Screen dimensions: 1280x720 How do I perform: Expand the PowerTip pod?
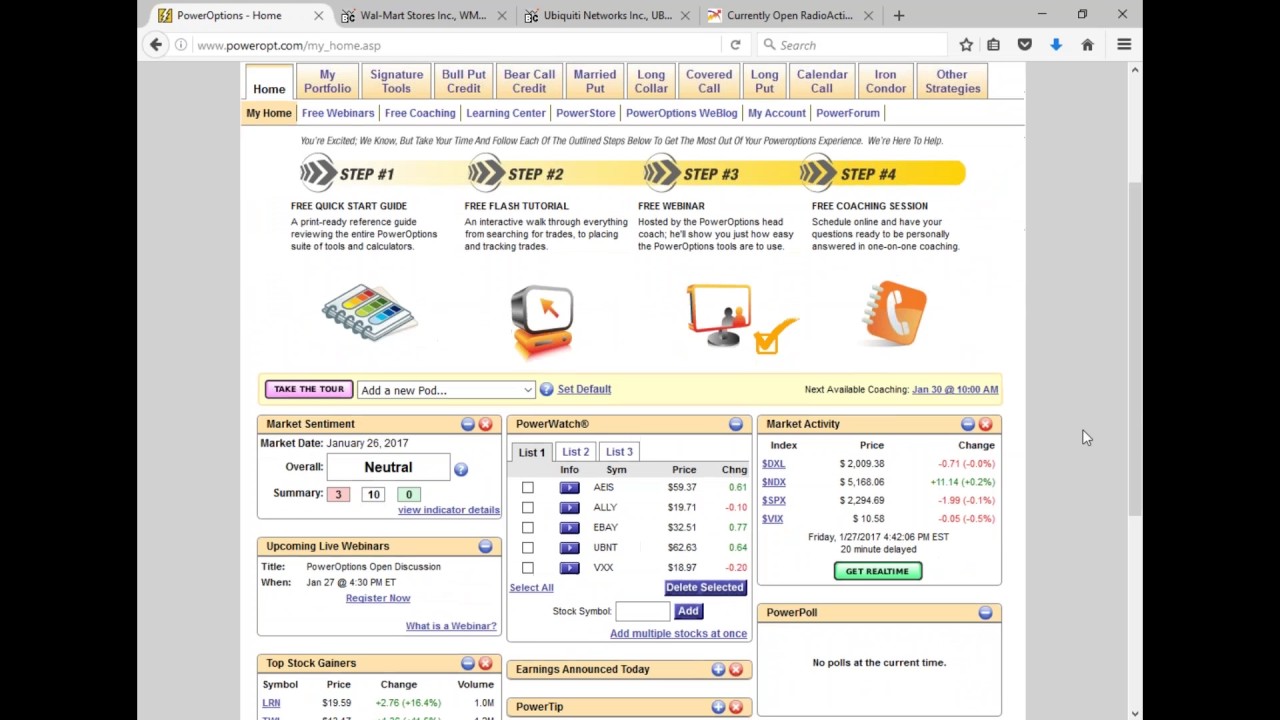tap(718, 707)
